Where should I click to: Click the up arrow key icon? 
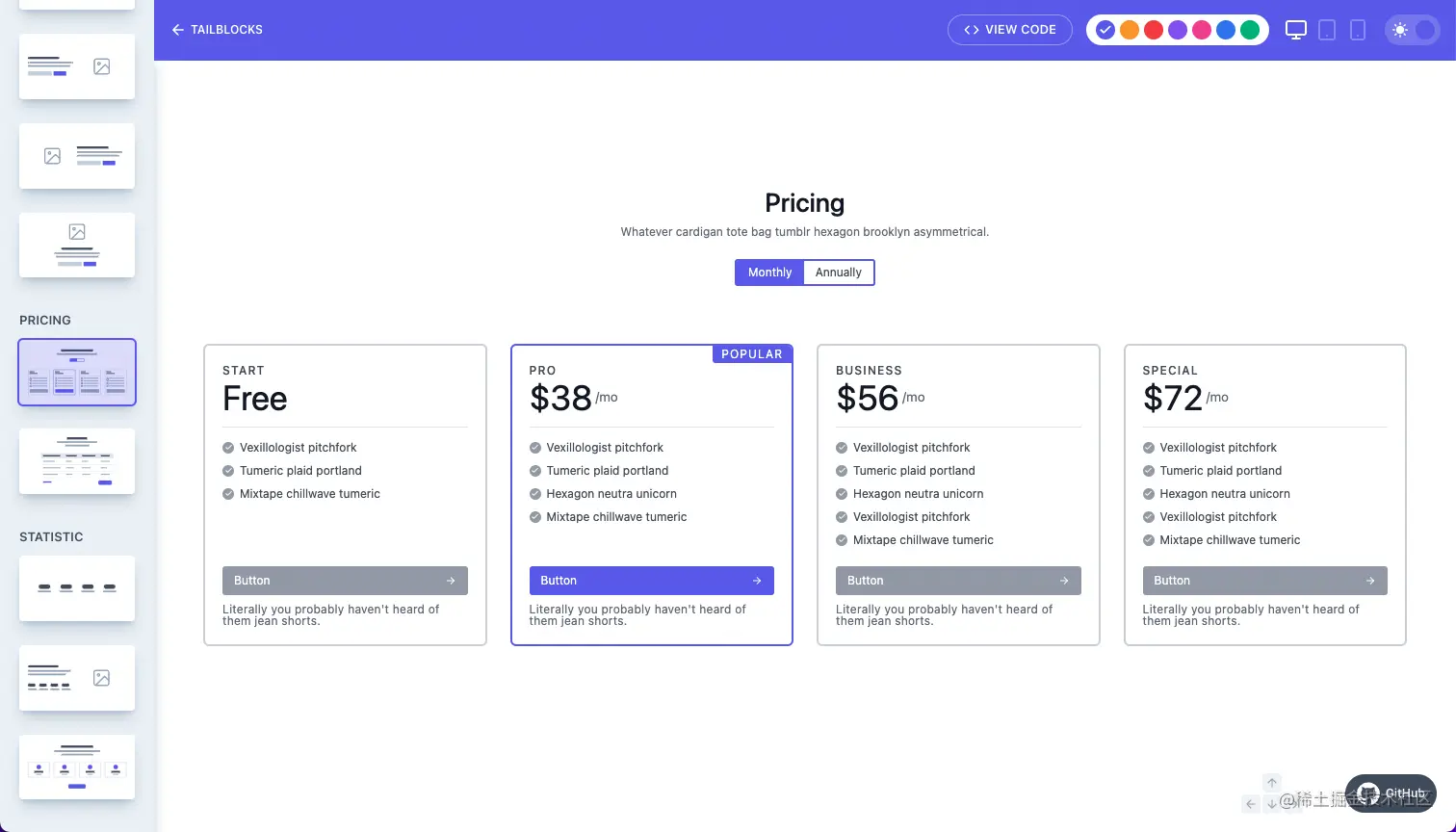click(x=1272, y=783)
